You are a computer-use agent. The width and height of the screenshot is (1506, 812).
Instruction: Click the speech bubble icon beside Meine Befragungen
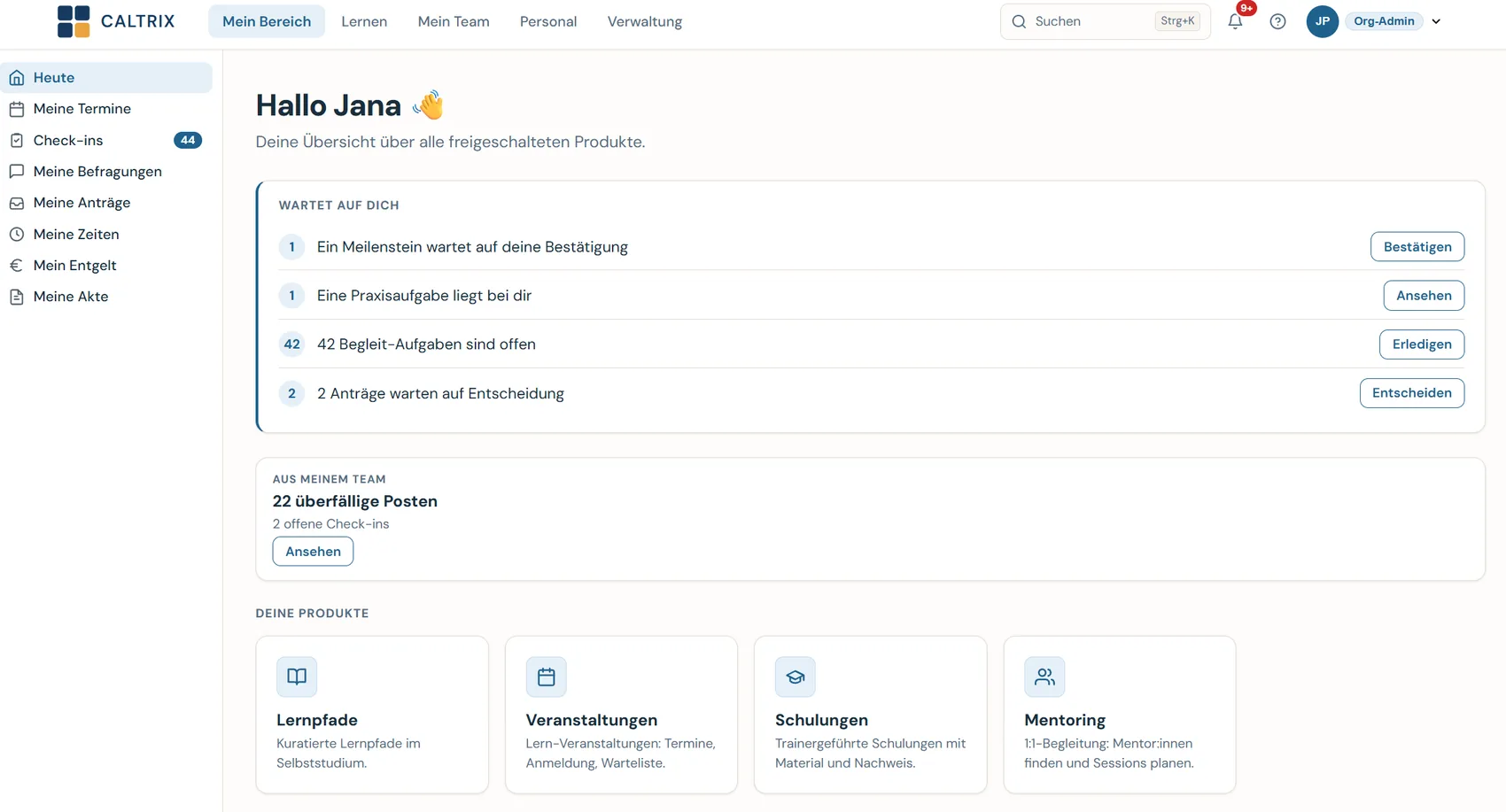pos(17,172)
